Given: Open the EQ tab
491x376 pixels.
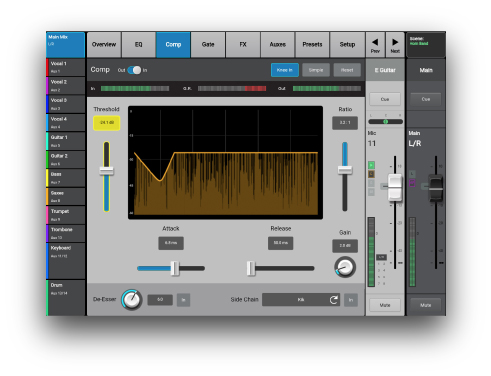Looking at the screenshot, I should pyautogui.click(x=139, y=45).
